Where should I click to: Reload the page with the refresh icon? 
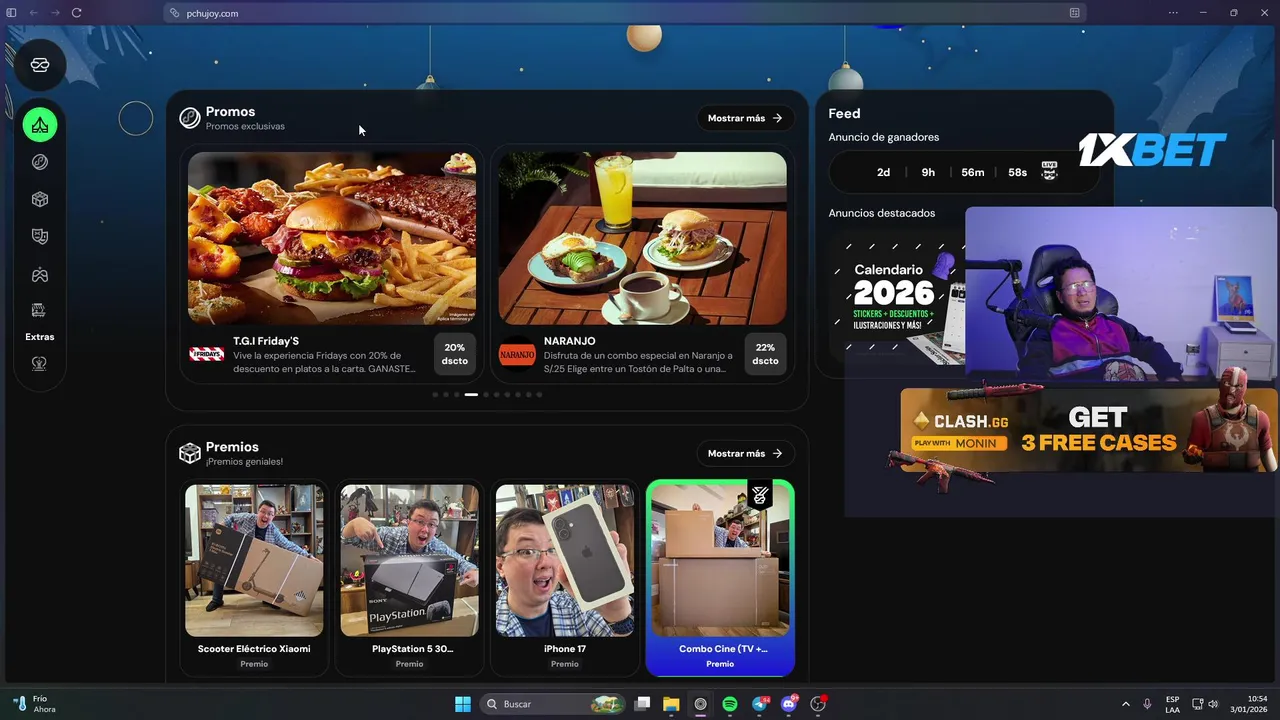pos(76,13)
